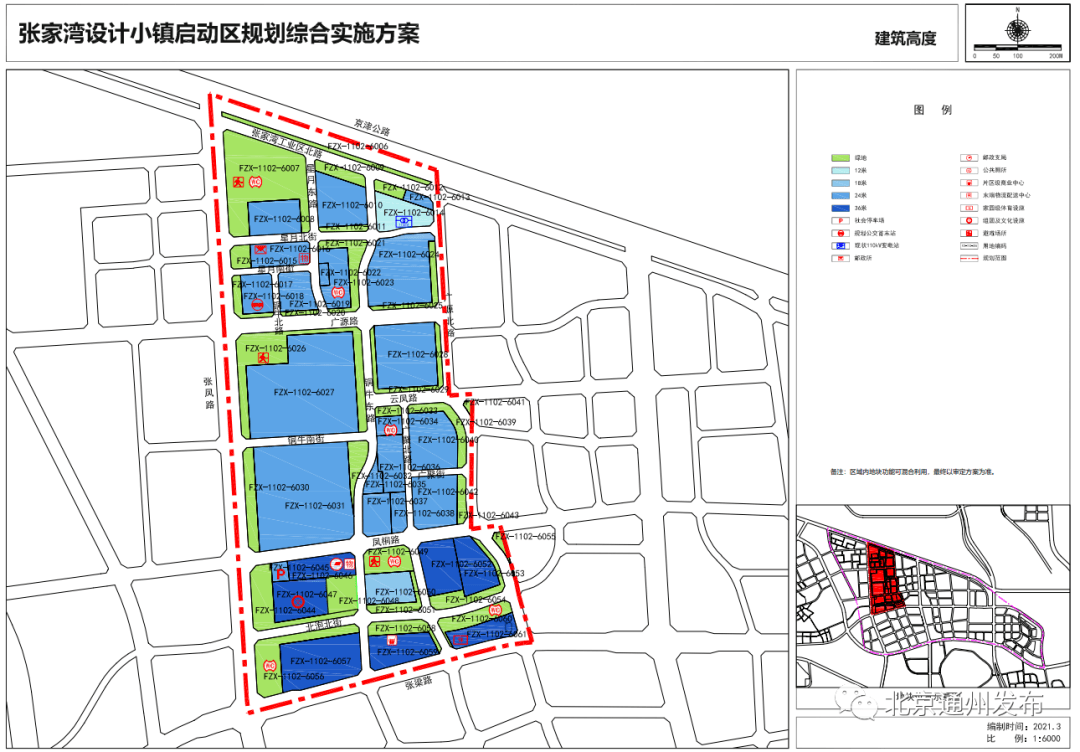This screenshot has width=1080, height=752.
Task: Click the pale cyan 12米 legend swatch
Action: 840,171
